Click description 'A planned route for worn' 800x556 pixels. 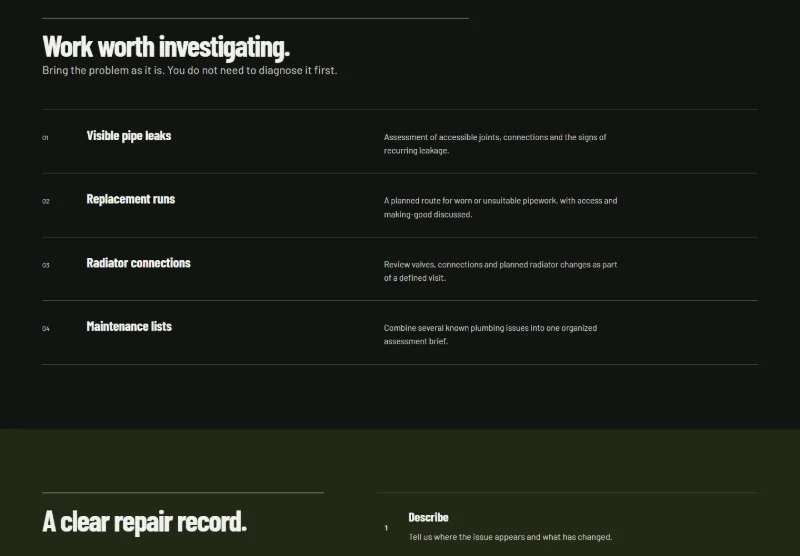[501, 208]
